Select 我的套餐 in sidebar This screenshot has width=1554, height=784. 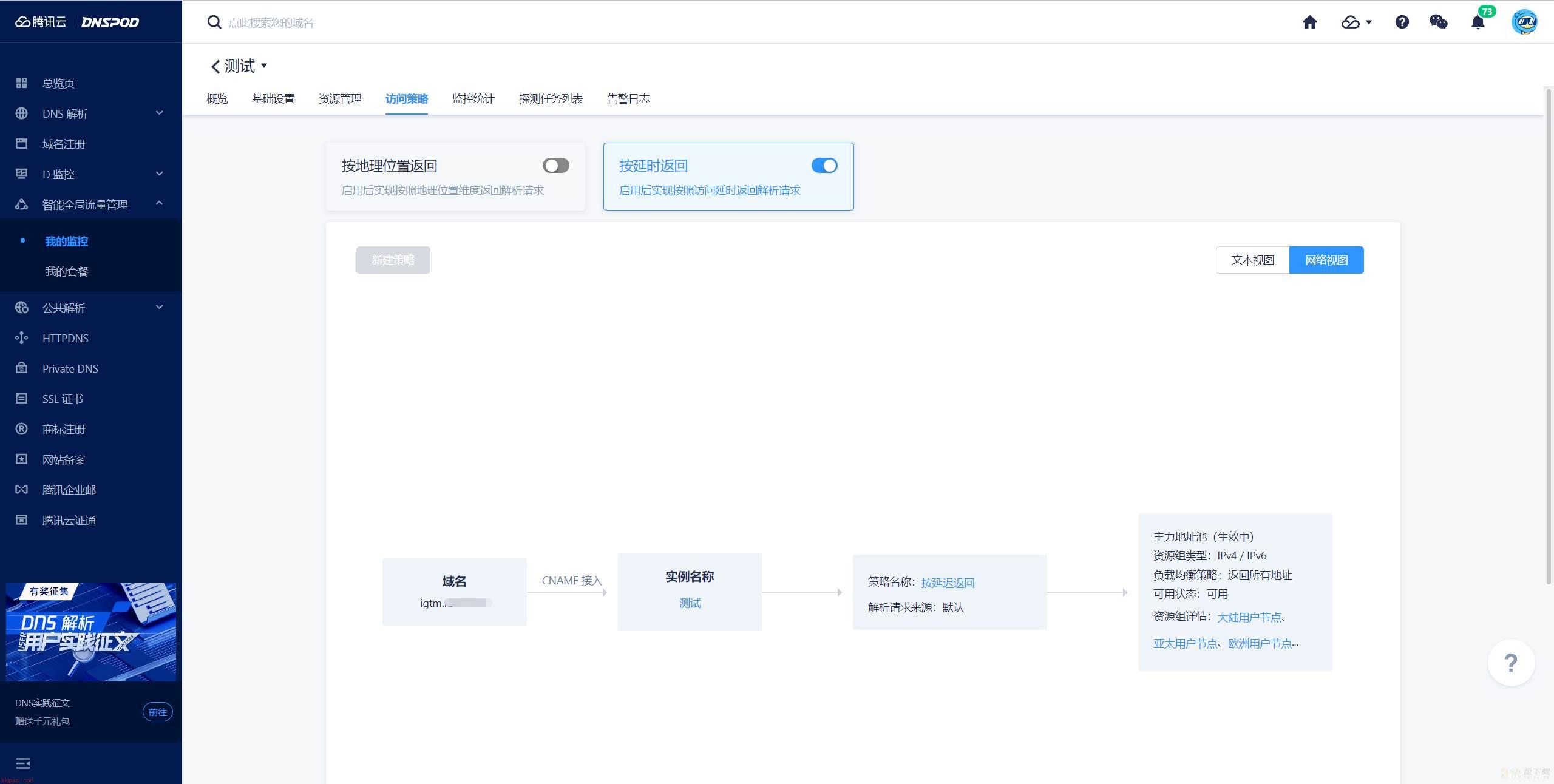pos(67,272)
